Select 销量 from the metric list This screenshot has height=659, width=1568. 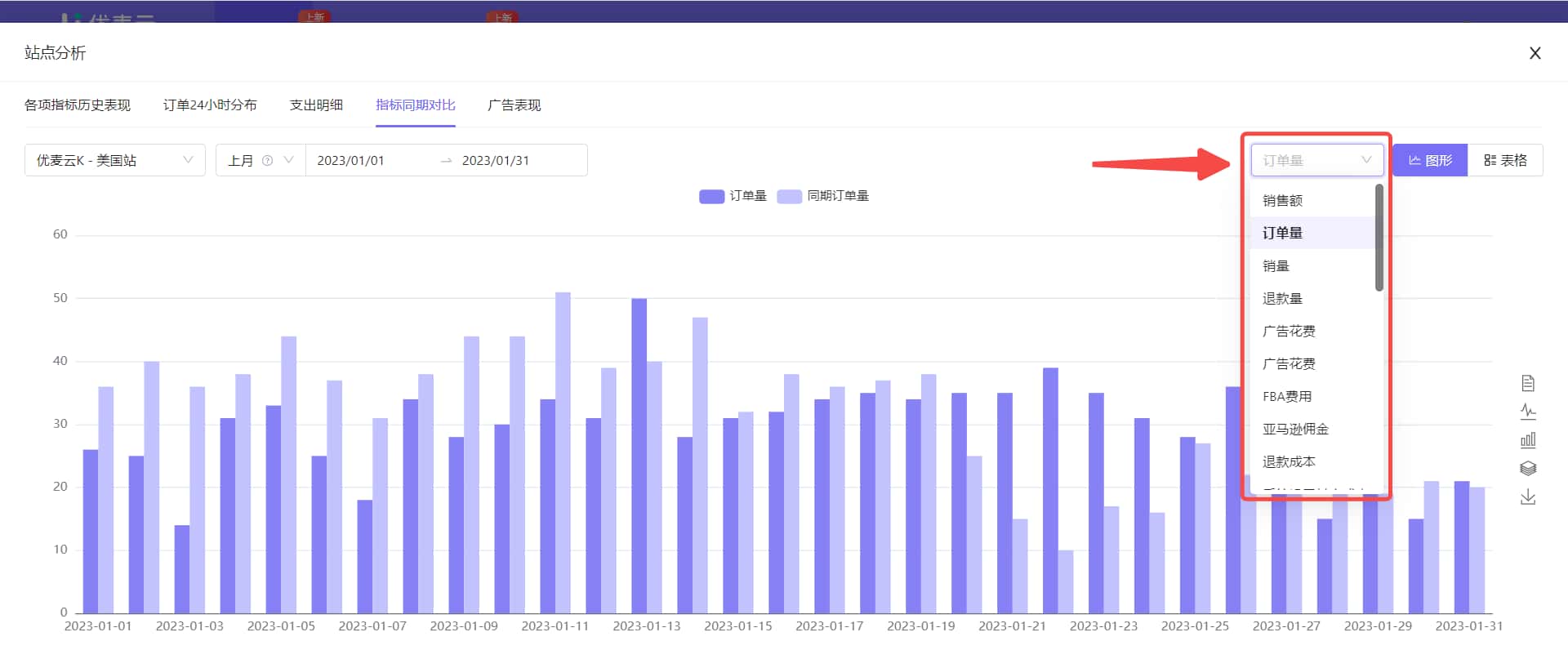click(1312, 265)
